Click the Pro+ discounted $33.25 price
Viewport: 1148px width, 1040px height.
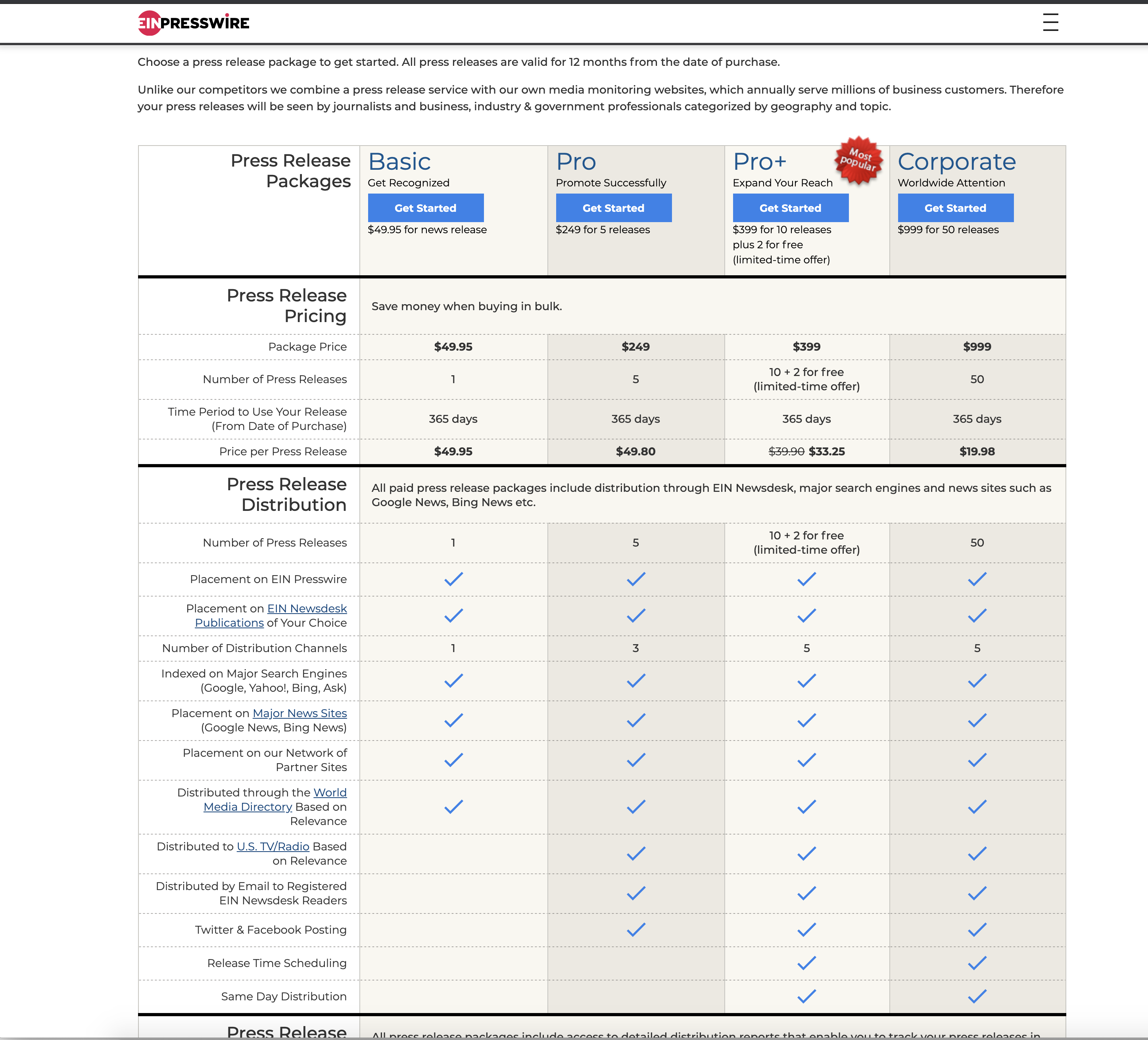(x=826, y=451)
